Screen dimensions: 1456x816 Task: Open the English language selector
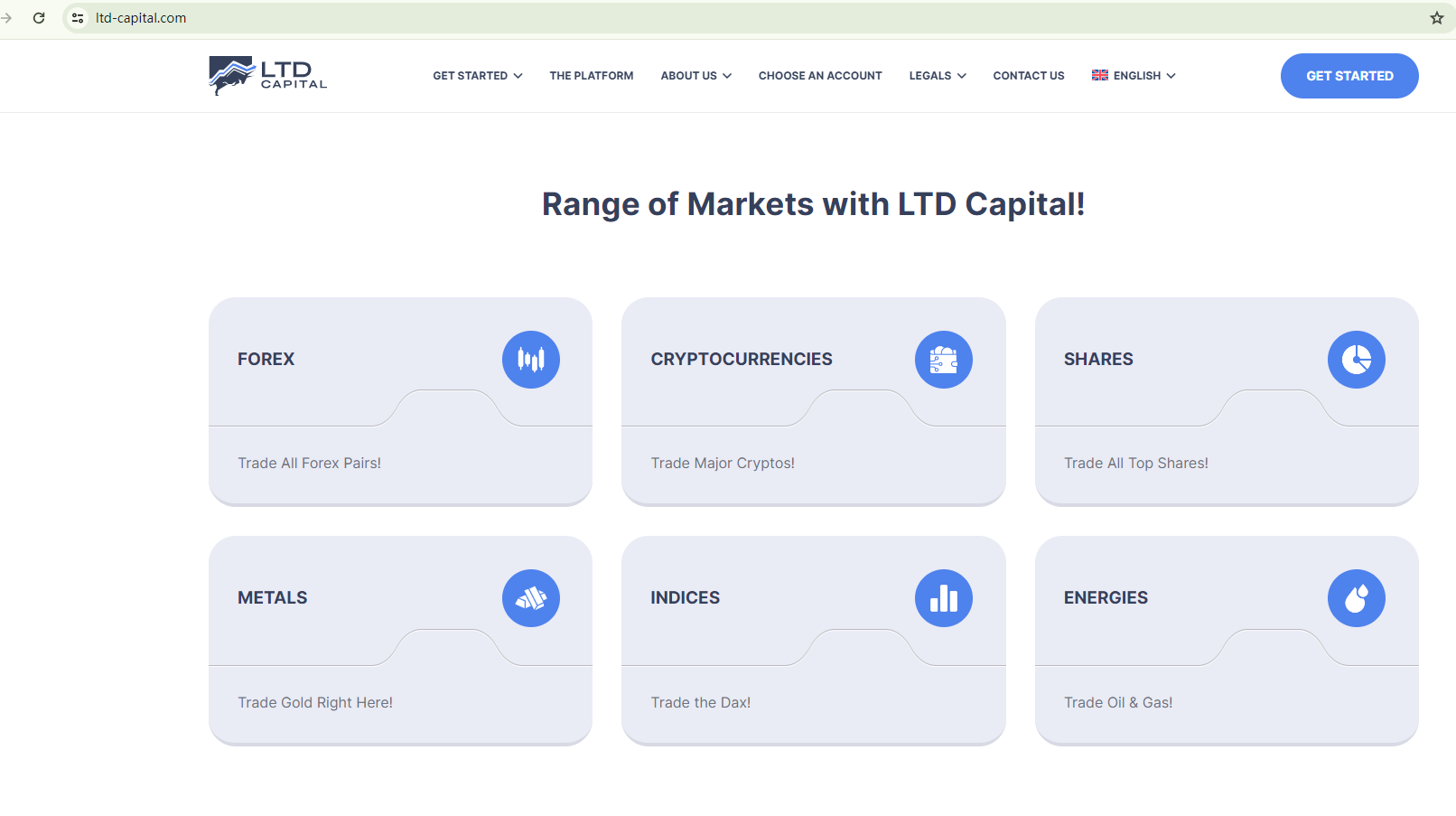coord(1134,76)
